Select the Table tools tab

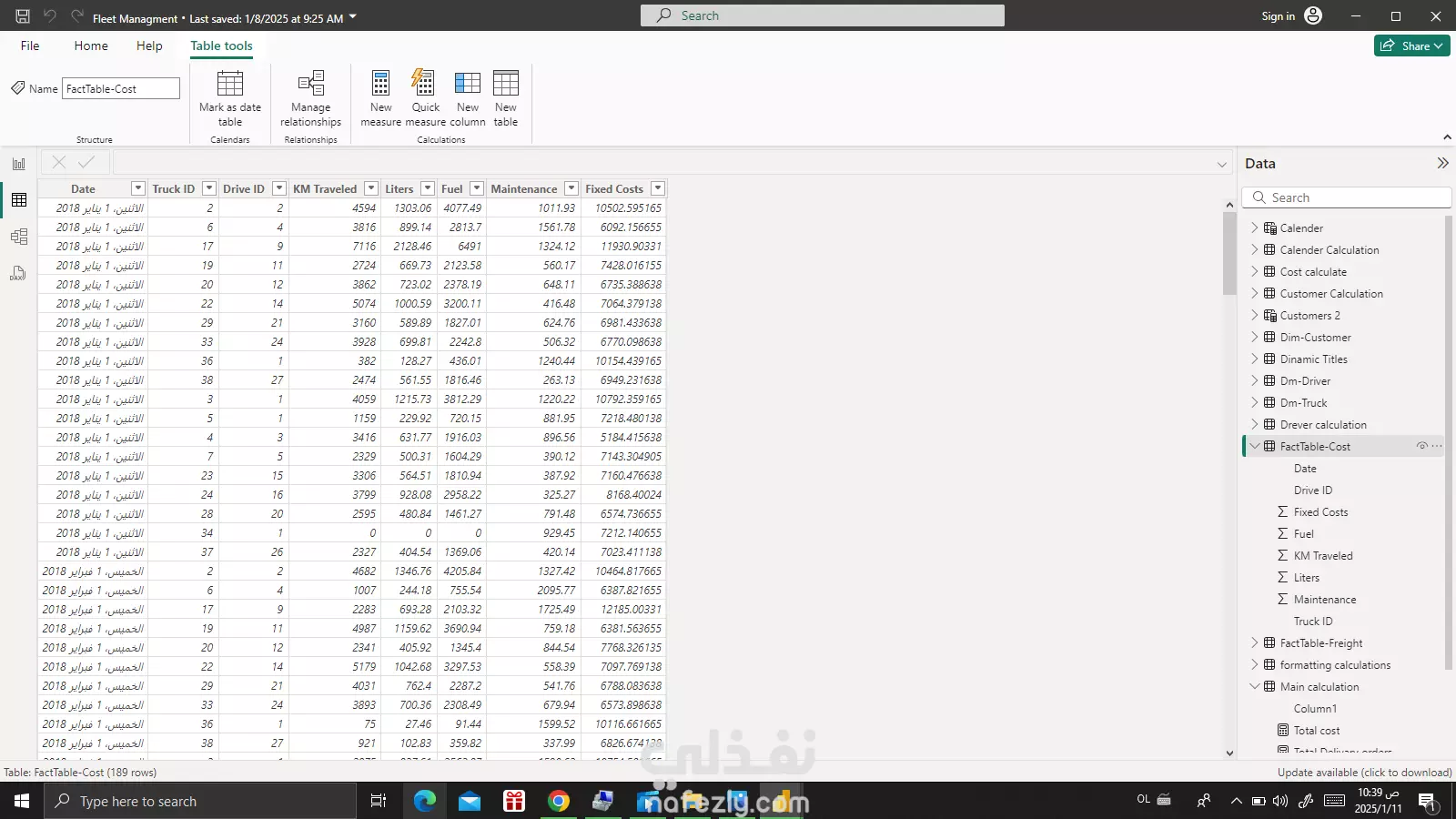click(x=221, y=45)
